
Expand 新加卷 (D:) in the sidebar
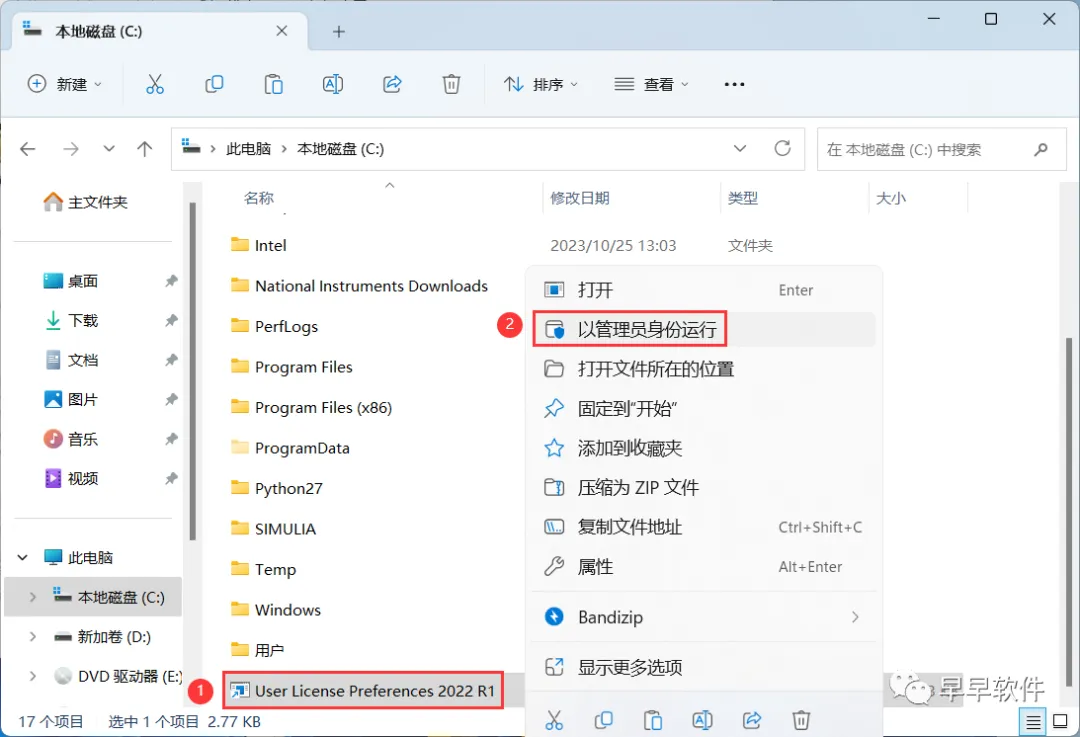click(x=32, y=637)
